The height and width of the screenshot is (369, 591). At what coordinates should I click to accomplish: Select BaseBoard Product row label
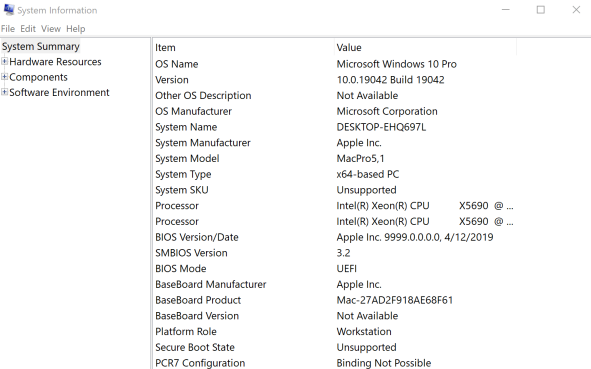(x=198, y=300)
